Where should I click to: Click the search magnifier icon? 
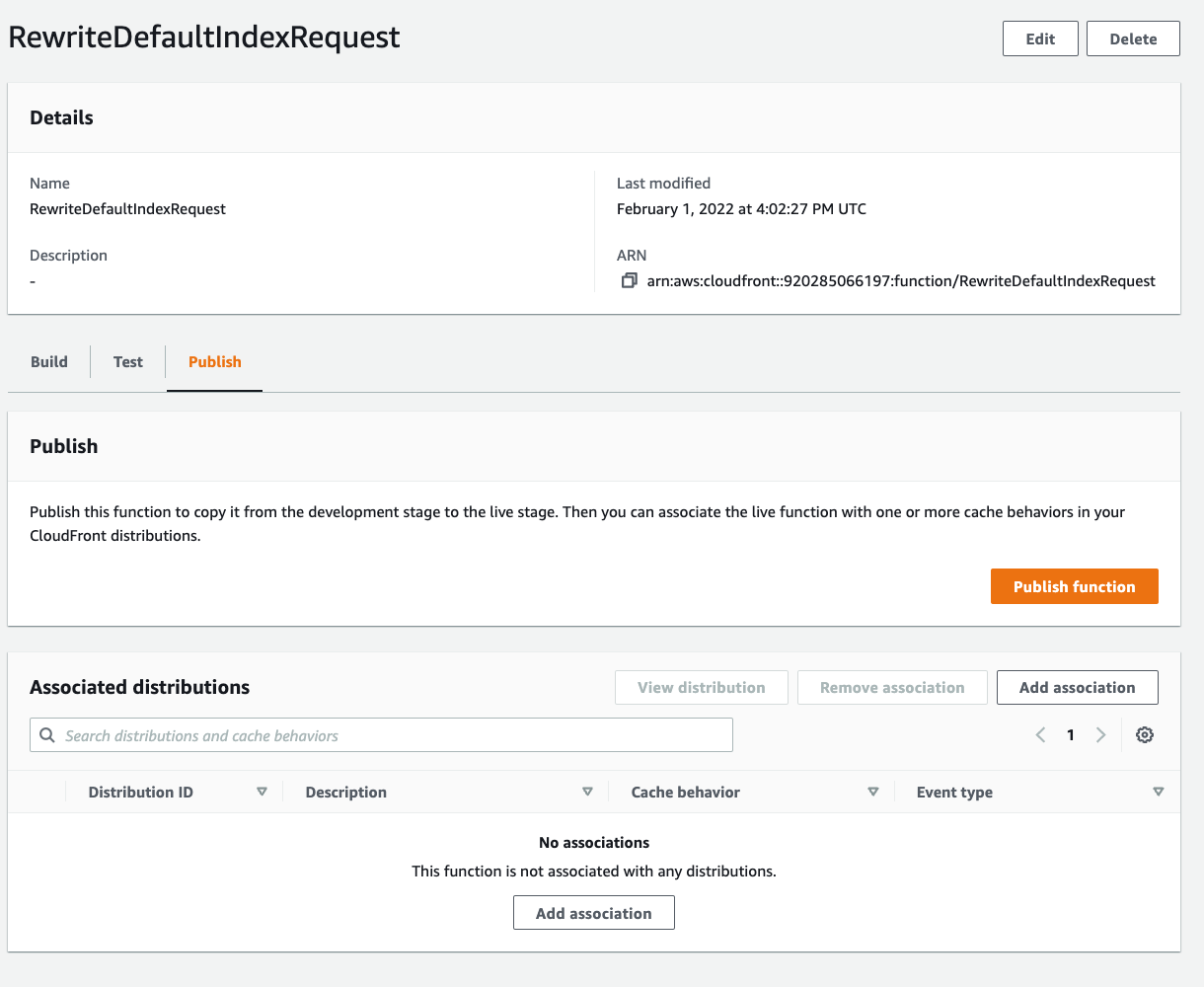[x=46, y=734]
